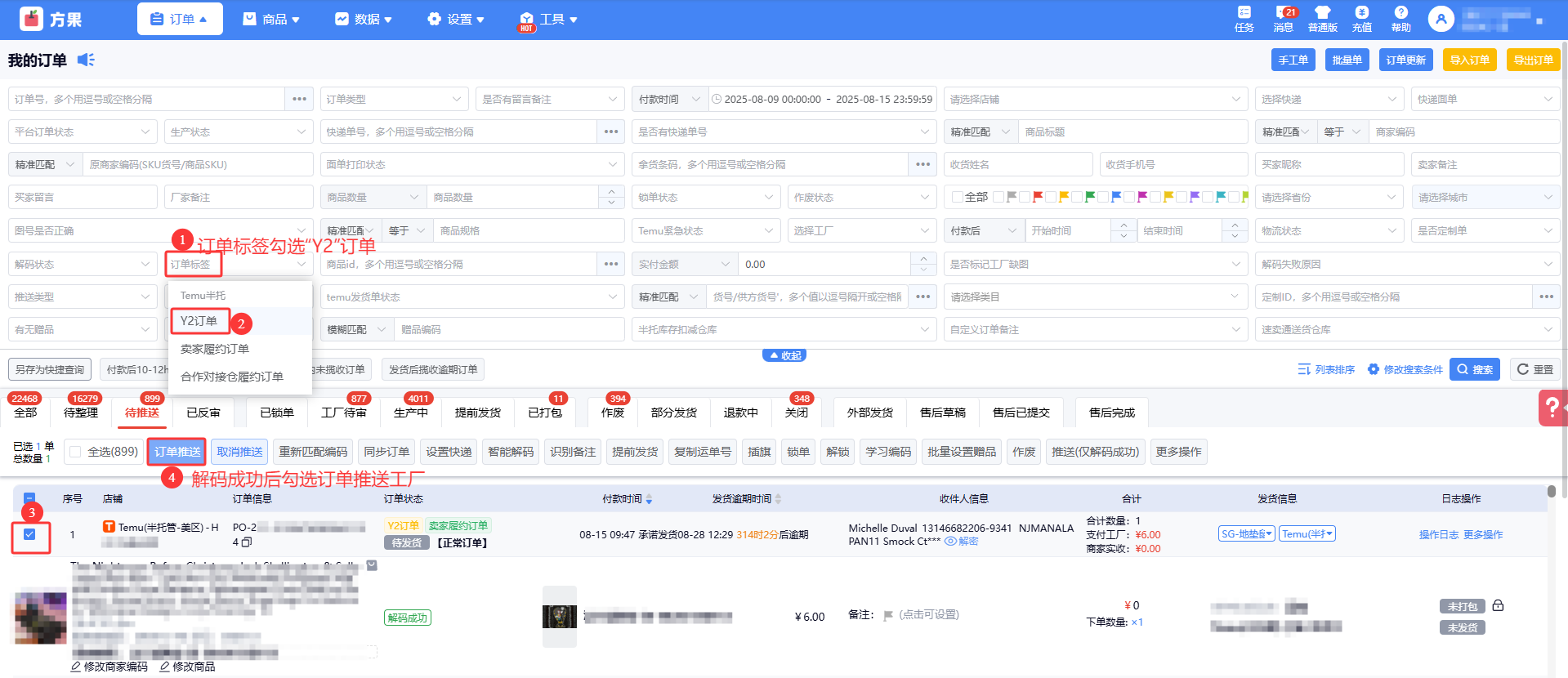Click the blue 搜索 search button
The image size is (1568, 678).
[1474, 369]
